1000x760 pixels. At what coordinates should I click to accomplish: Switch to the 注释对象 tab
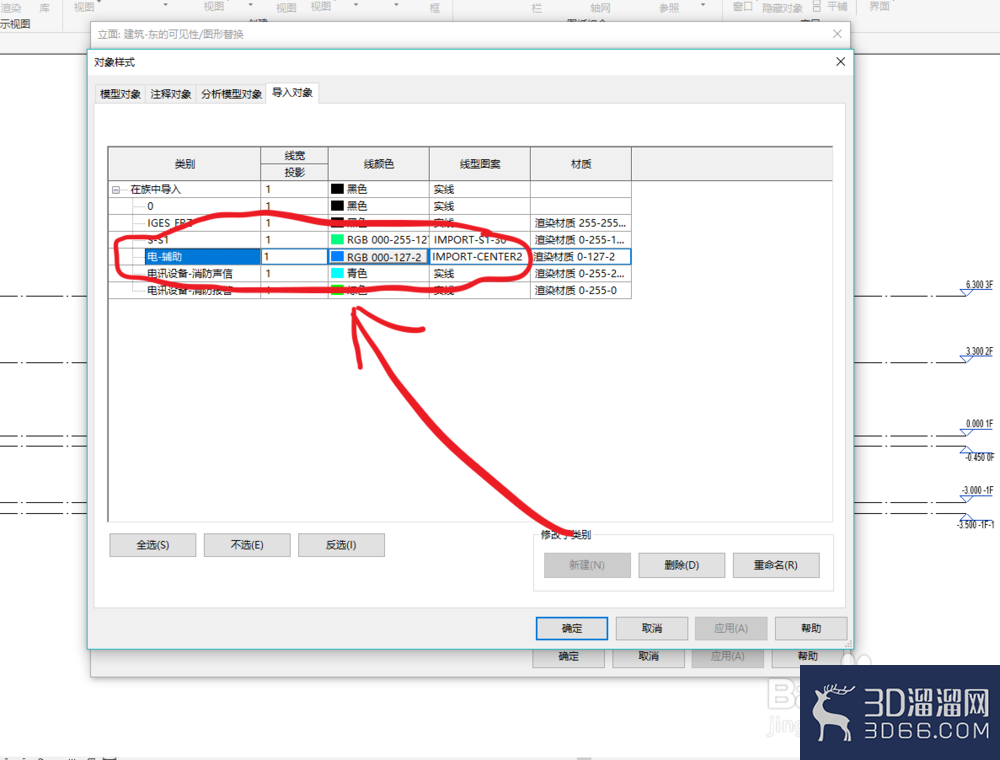click(170, 94)
